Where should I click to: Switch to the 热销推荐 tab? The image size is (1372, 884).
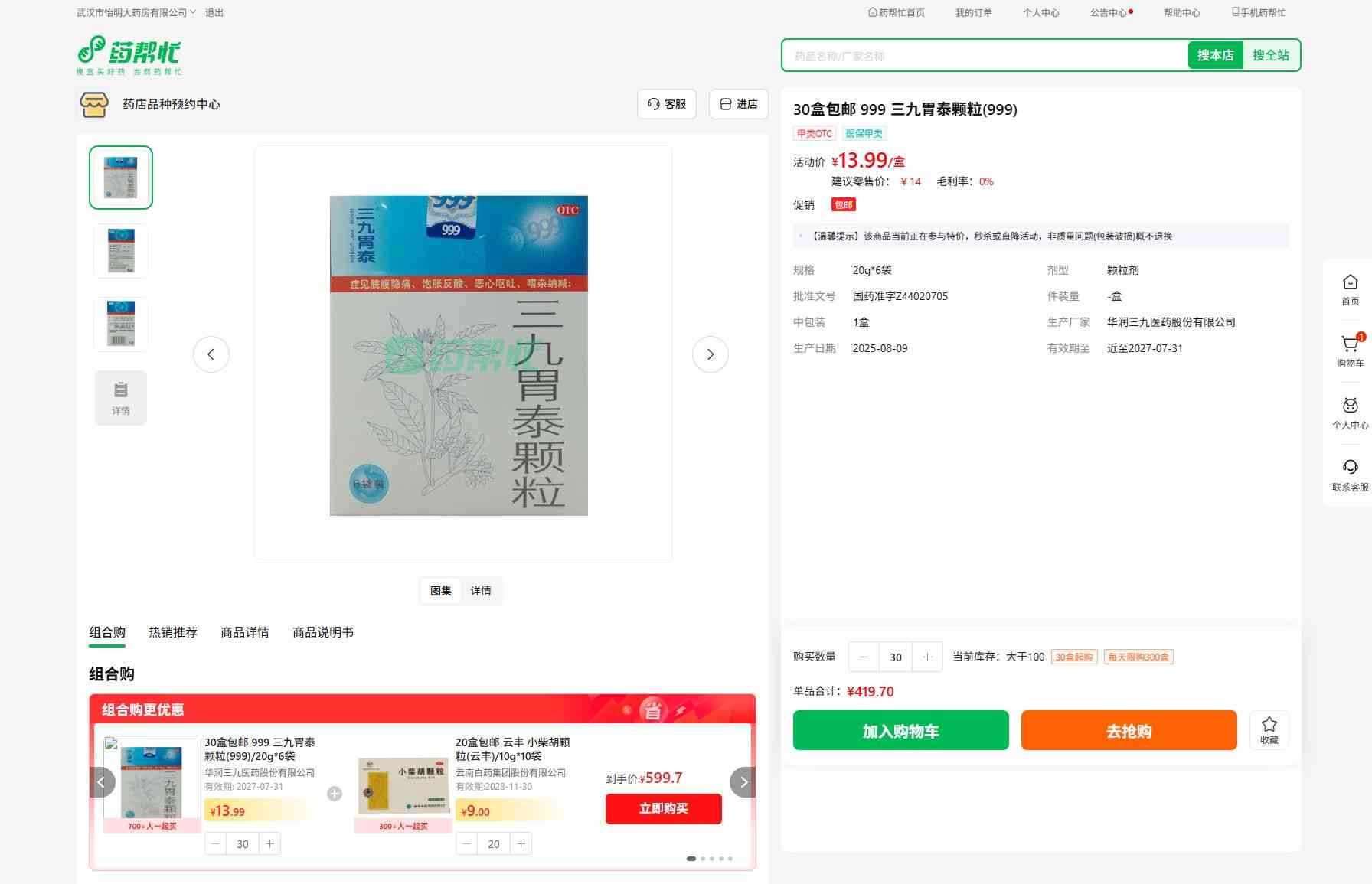point(173,632)
